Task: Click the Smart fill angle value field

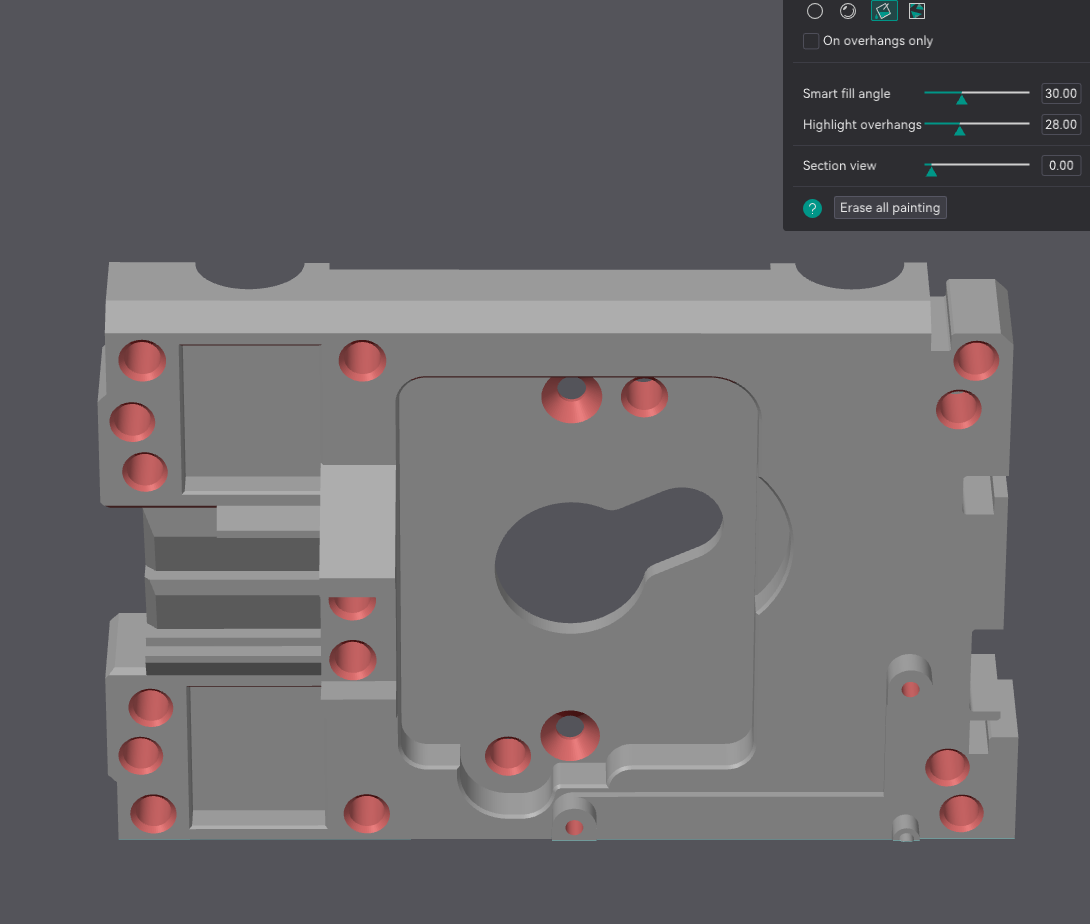Action: click(1060, 93)
